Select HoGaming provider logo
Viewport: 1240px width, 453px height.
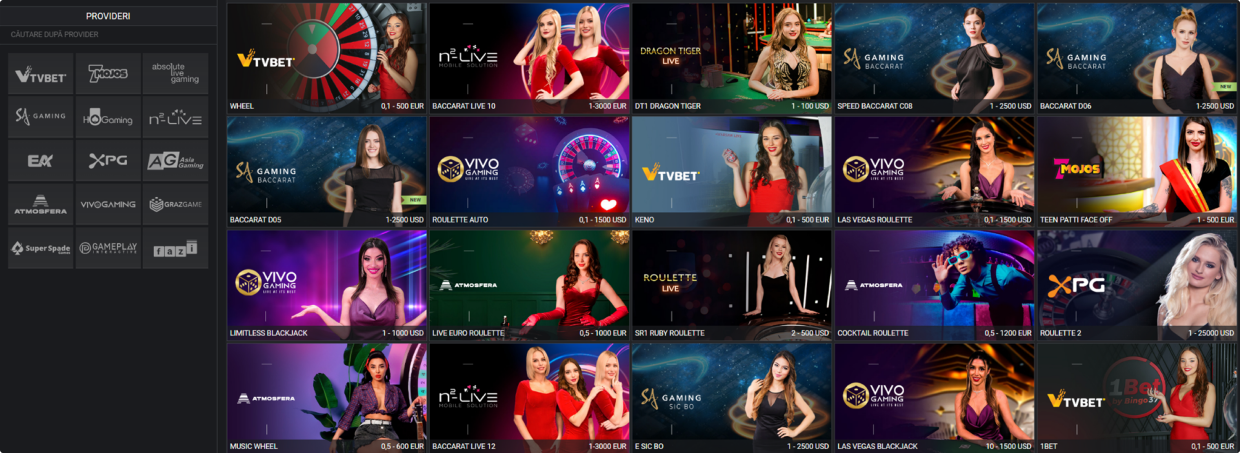coord(108,117)
